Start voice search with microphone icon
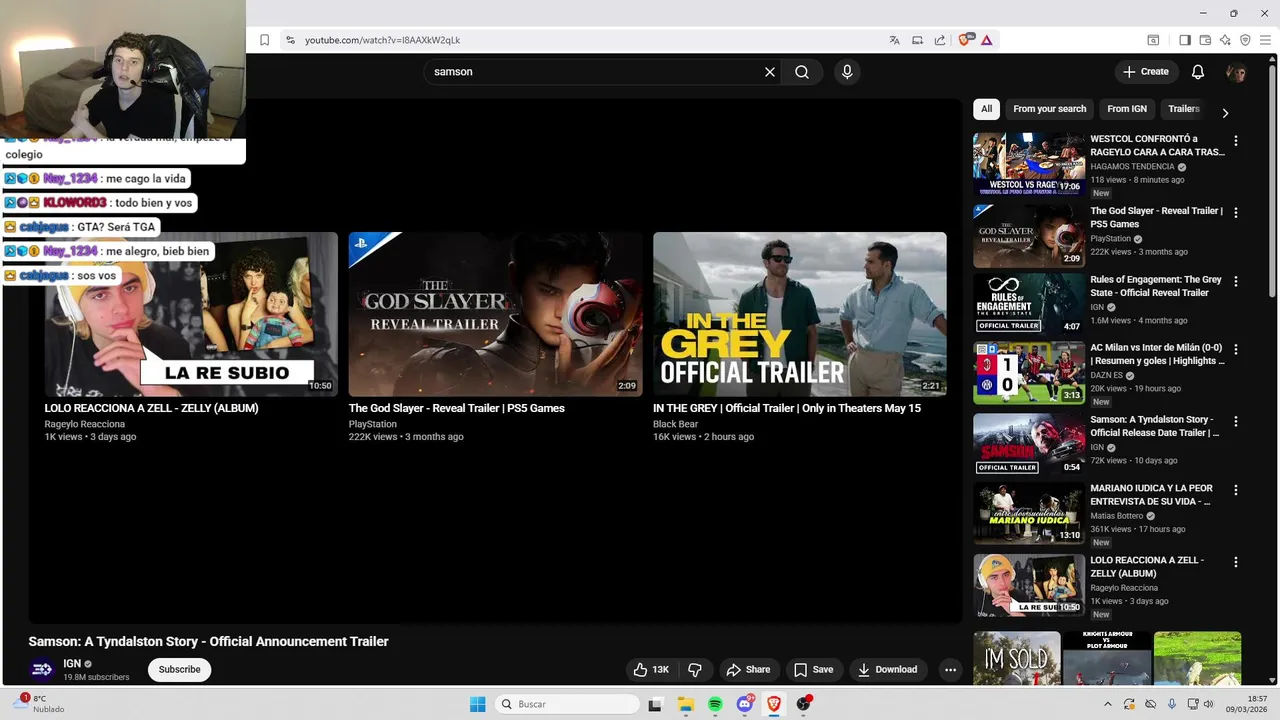This screenshot has height=720, width=1280. (x=847, y=72)
